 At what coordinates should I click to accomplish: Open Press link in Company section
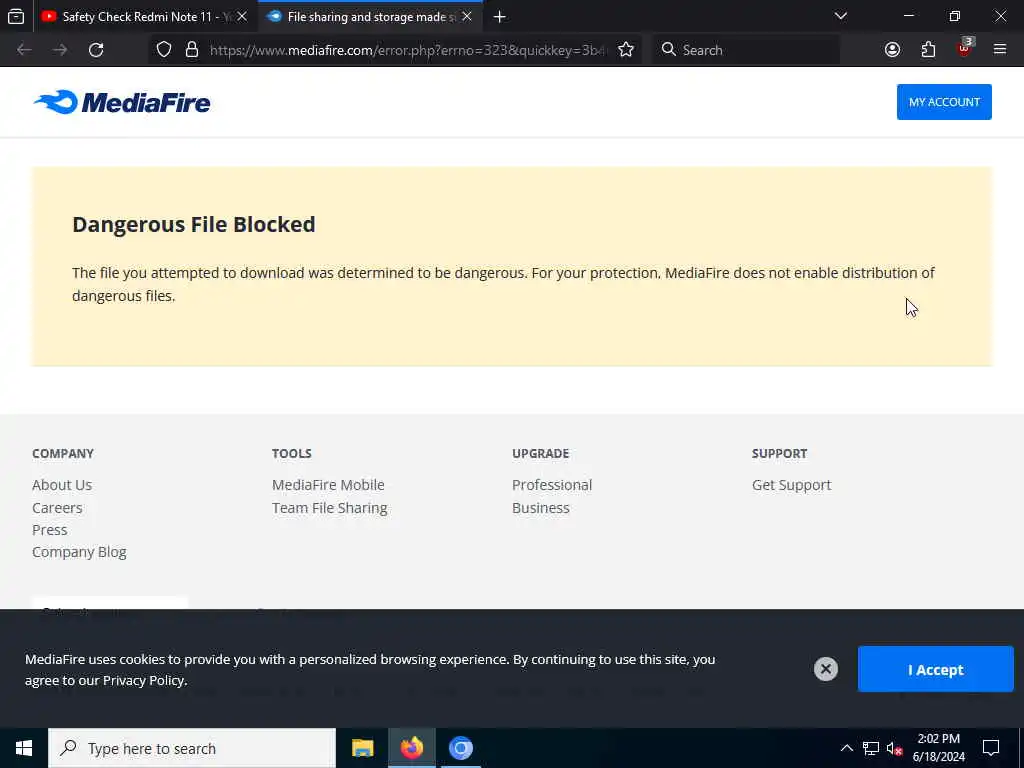coord(50,530)
